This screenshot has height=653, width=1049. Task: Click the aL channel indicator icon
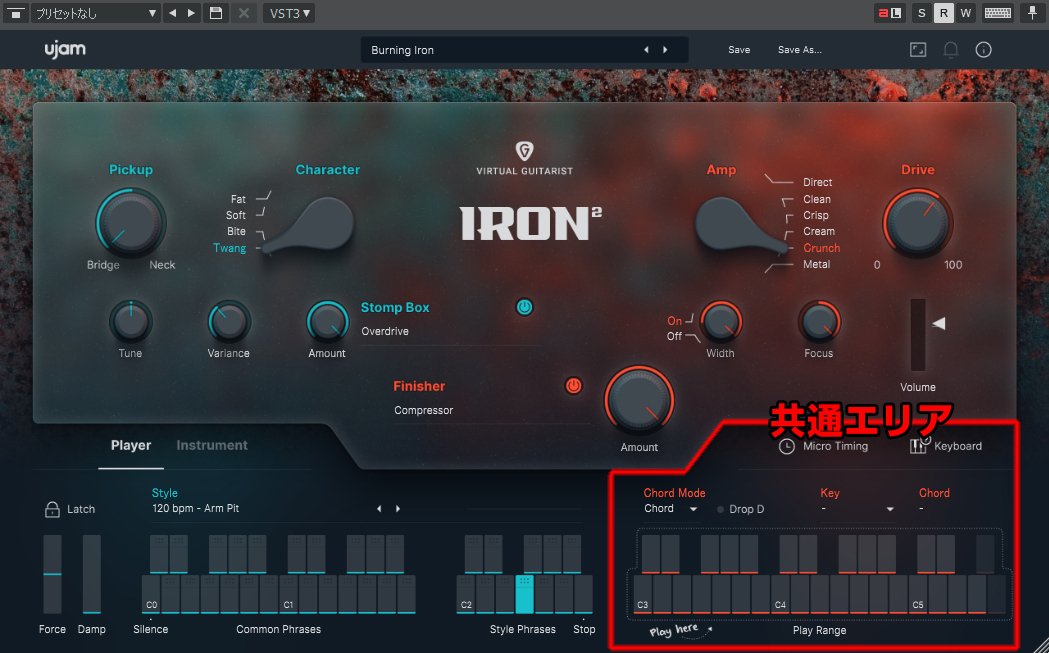[x=890, y=13]
